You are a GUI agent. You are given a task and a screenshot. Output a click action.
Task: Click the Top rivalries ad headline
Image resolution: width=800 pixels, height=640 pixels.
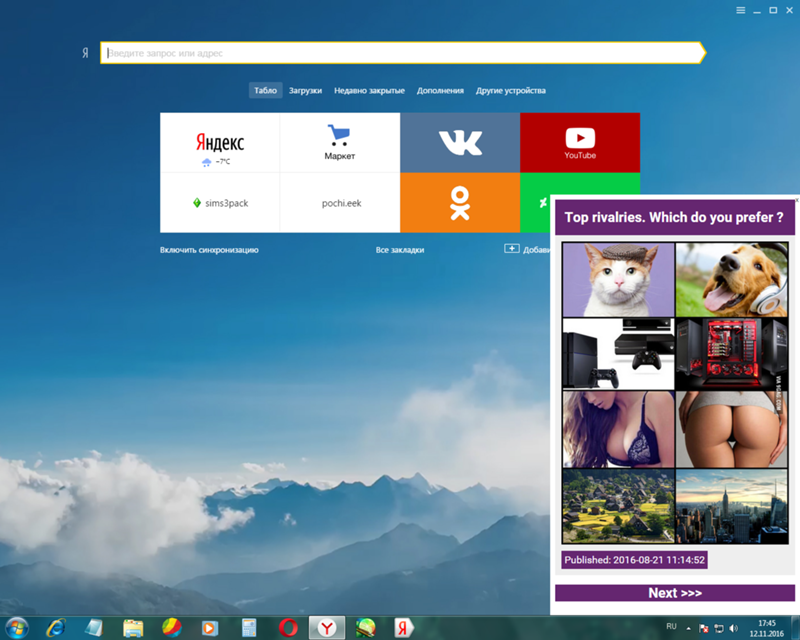click(675, 217)
